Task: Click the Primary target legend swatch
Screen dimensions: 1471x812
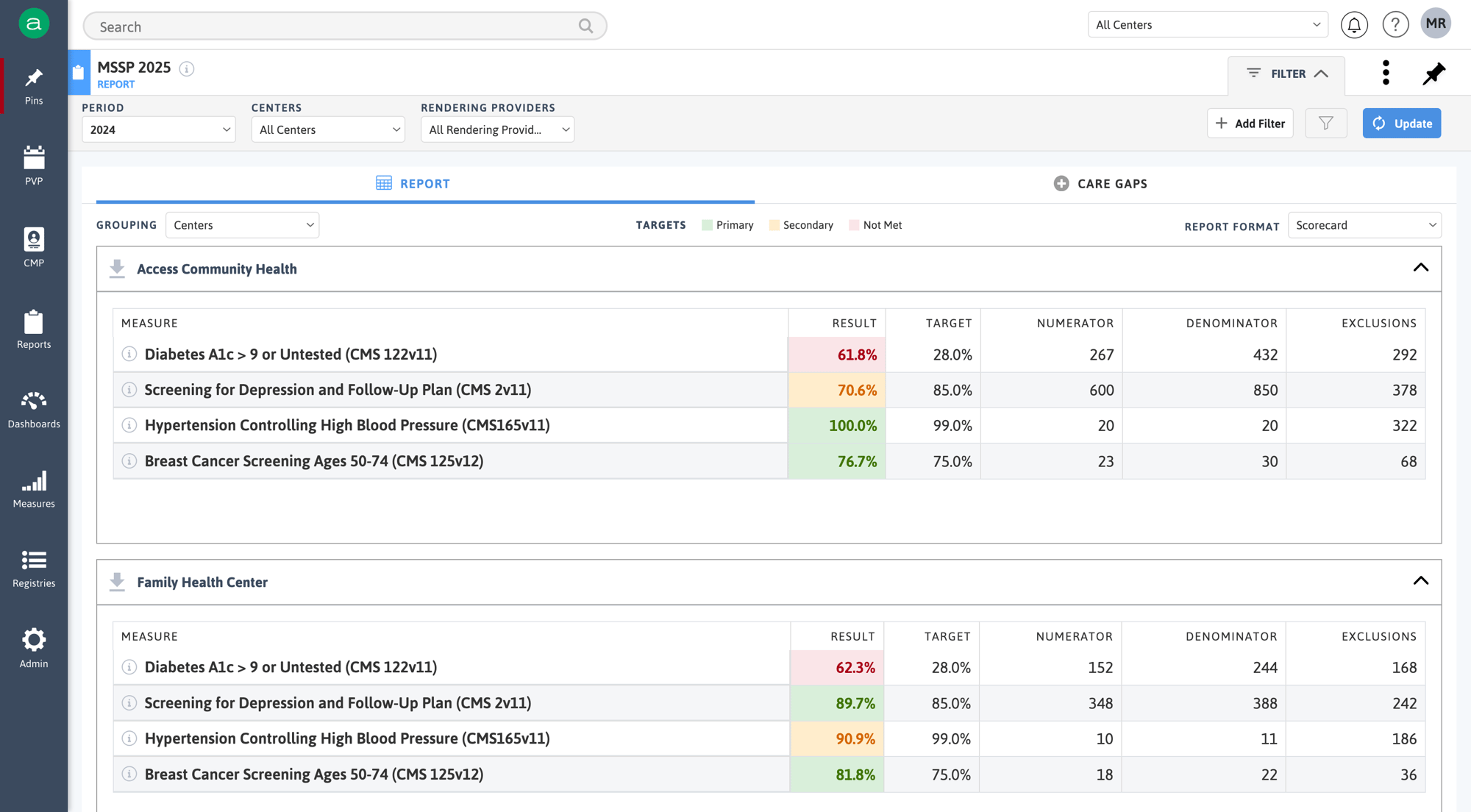Action: click(x=707, y=225)
